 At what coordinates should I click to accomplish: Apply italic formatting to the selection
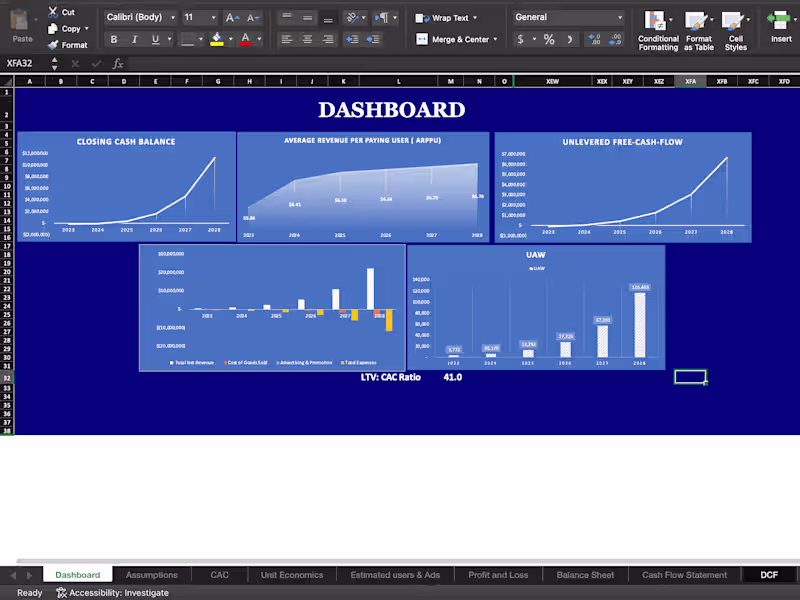135,39
